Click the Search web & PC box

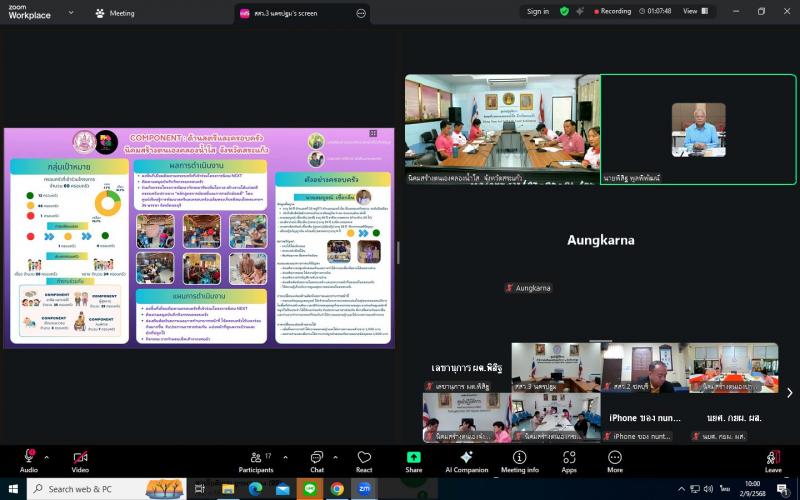tap(106, 489)
